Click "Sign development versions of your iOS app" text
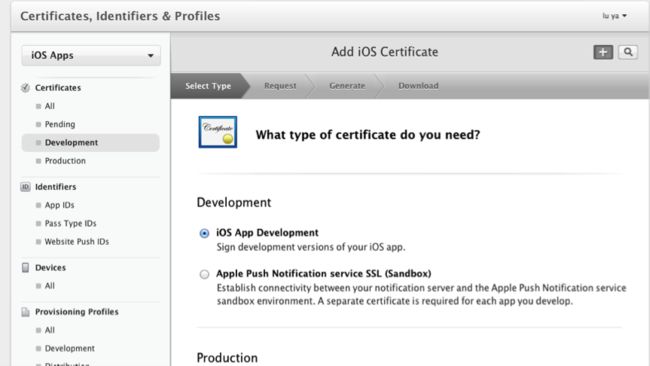 pyautogui.click(x=311, y=247)
